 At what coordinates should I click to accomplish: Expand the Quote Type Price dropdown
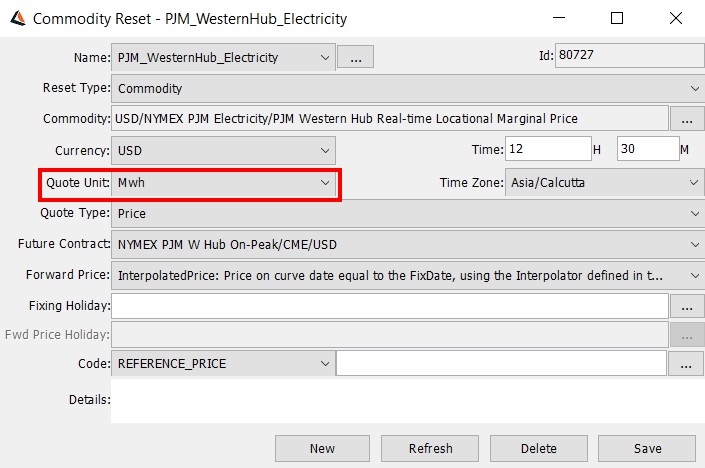[408, 214]
